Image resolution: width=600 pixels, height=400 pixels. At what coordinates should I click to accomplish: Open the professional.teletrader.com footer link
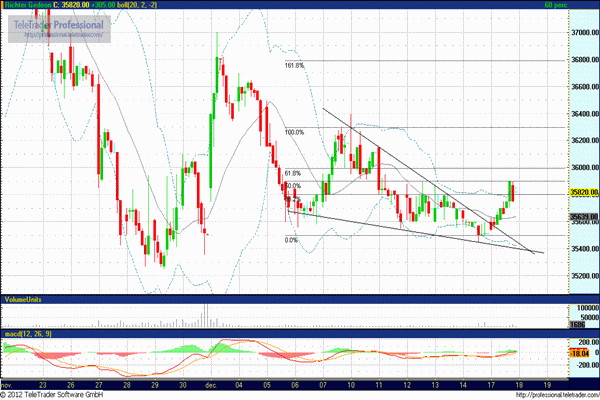pos(558,395)
